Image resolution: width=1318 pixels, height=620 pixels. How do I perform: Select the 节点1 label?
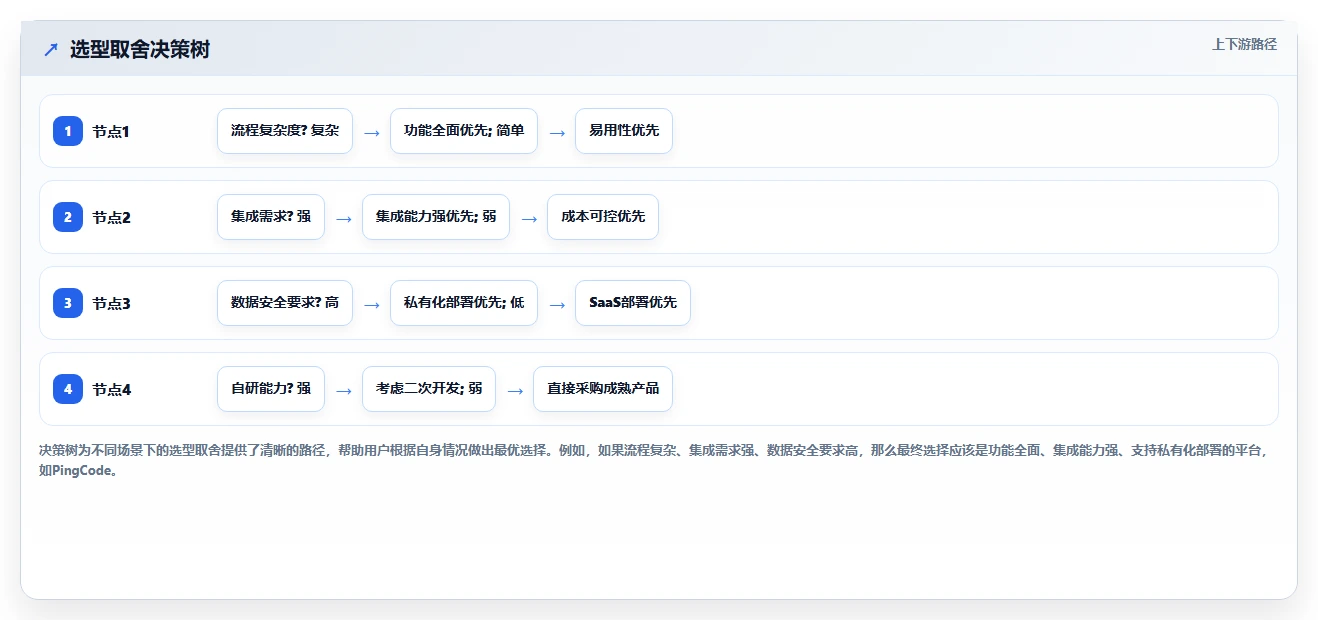coord(112,132)
